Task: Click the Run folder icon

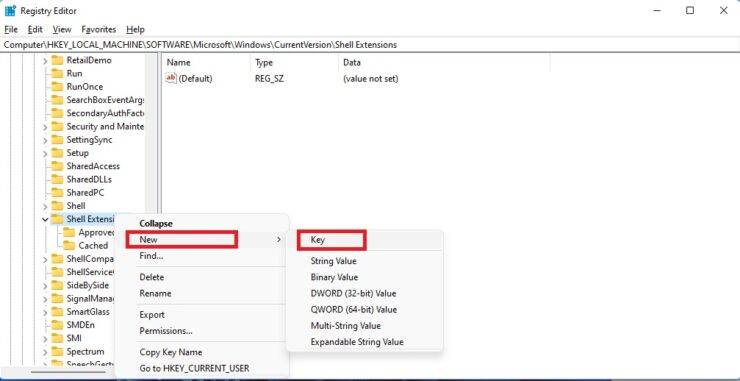Action: click(x=57, y=73)
